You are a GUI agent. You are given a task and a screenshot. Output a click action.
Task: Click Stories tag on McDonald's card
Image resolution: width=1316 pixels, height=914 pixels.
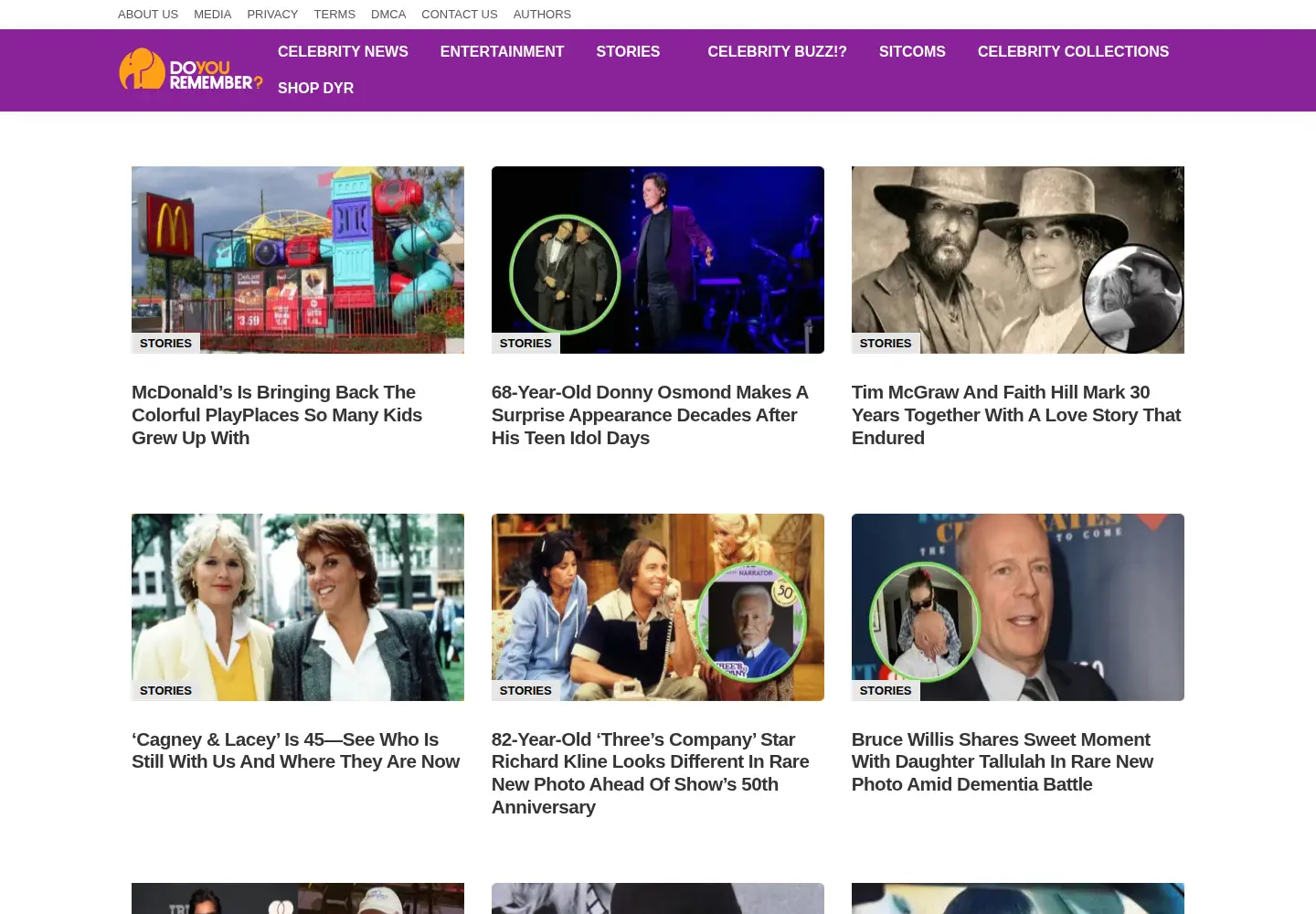coord(165,344)
